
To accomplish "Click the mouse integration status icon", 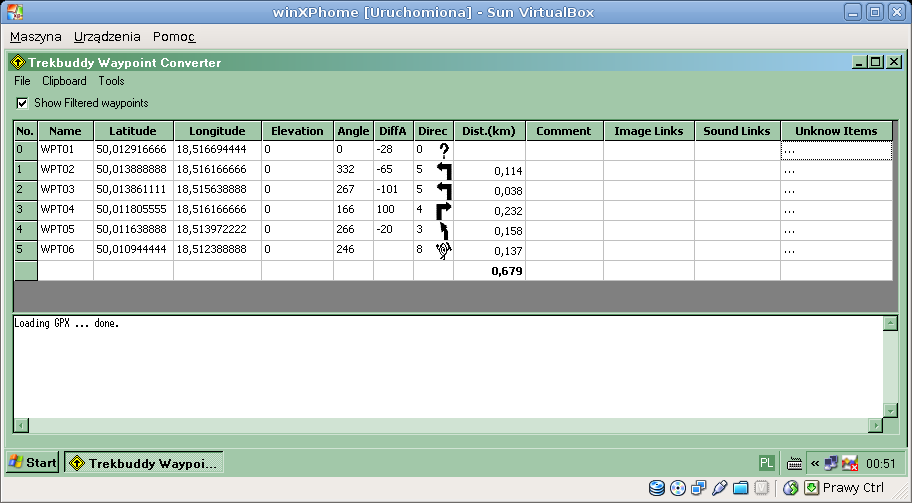I will pyautogui.click(x=790, y=487).
